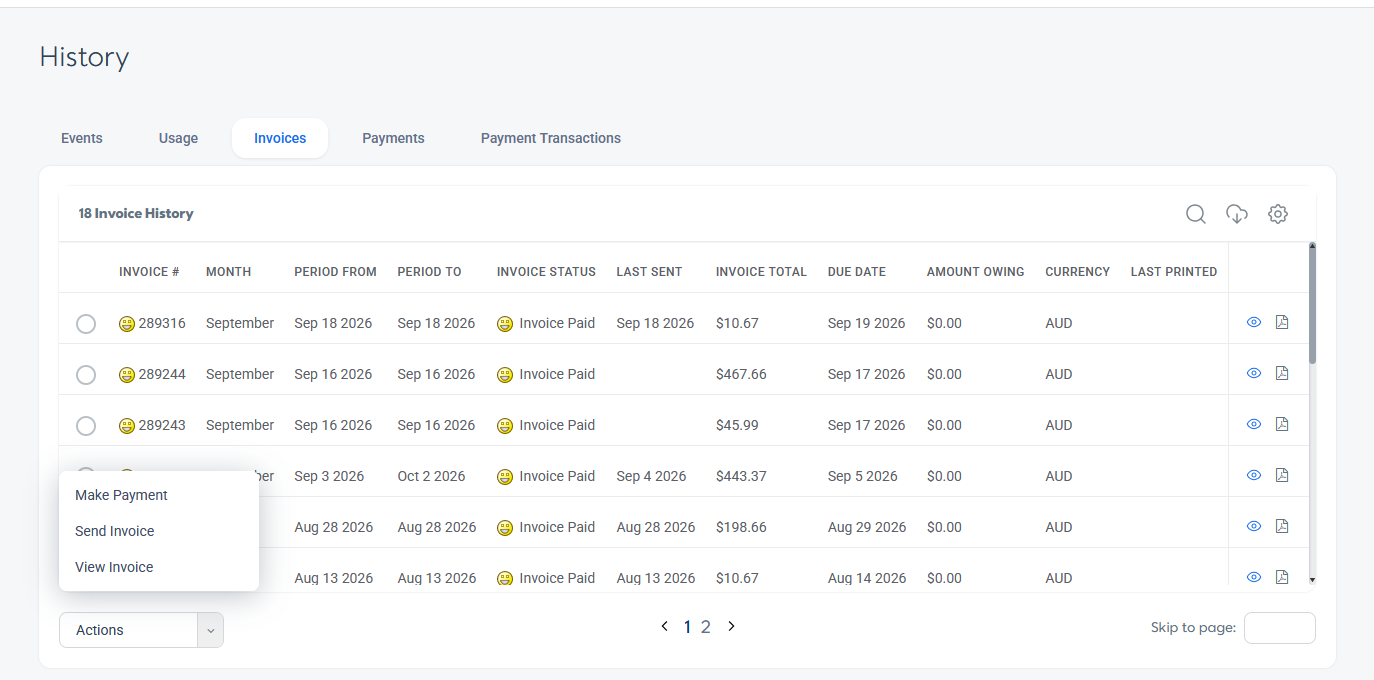Go to next page with right chevron
The image size is (1374, 680).
731,626
